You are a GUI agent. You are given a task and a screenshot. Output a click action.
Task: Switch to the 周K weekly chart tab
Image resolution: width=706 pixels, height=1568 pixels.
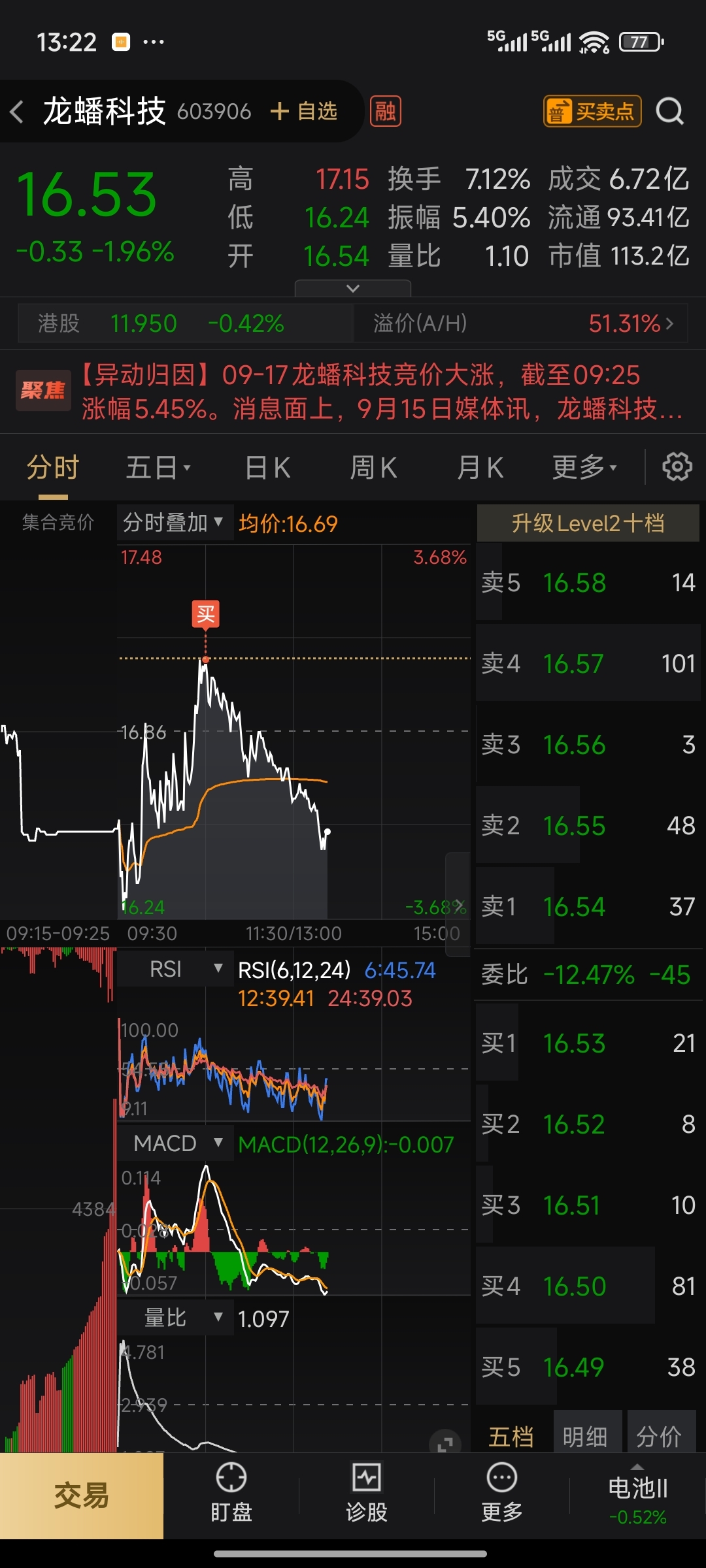pos(374,468)
